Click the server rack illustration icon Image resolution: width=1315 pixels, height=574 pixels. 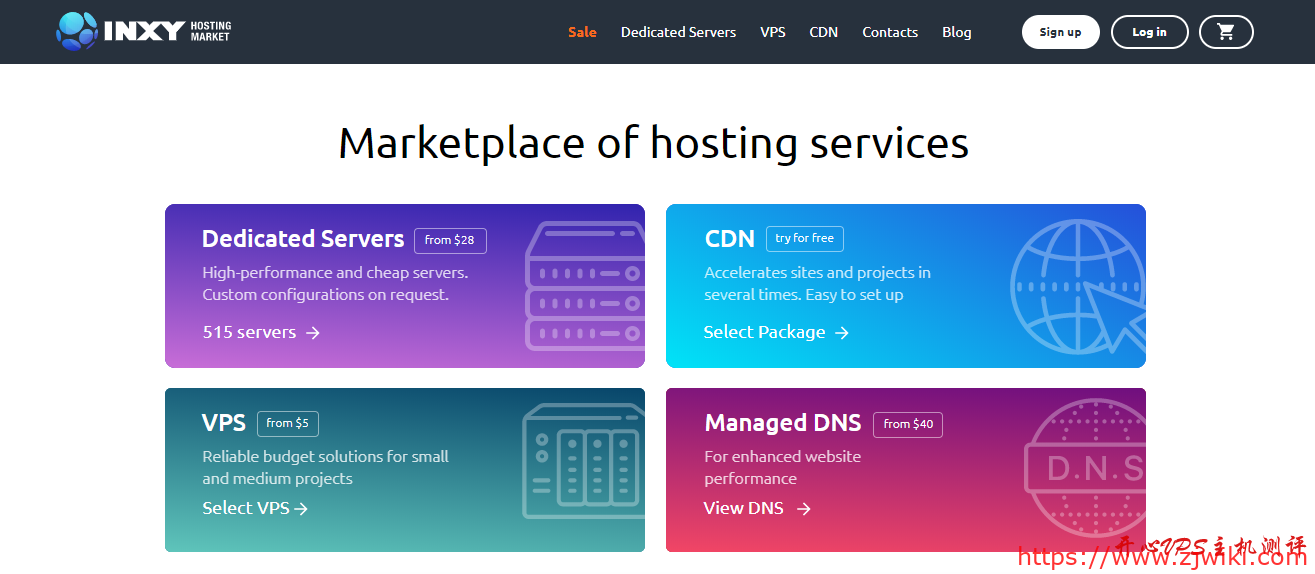(585, 286)
